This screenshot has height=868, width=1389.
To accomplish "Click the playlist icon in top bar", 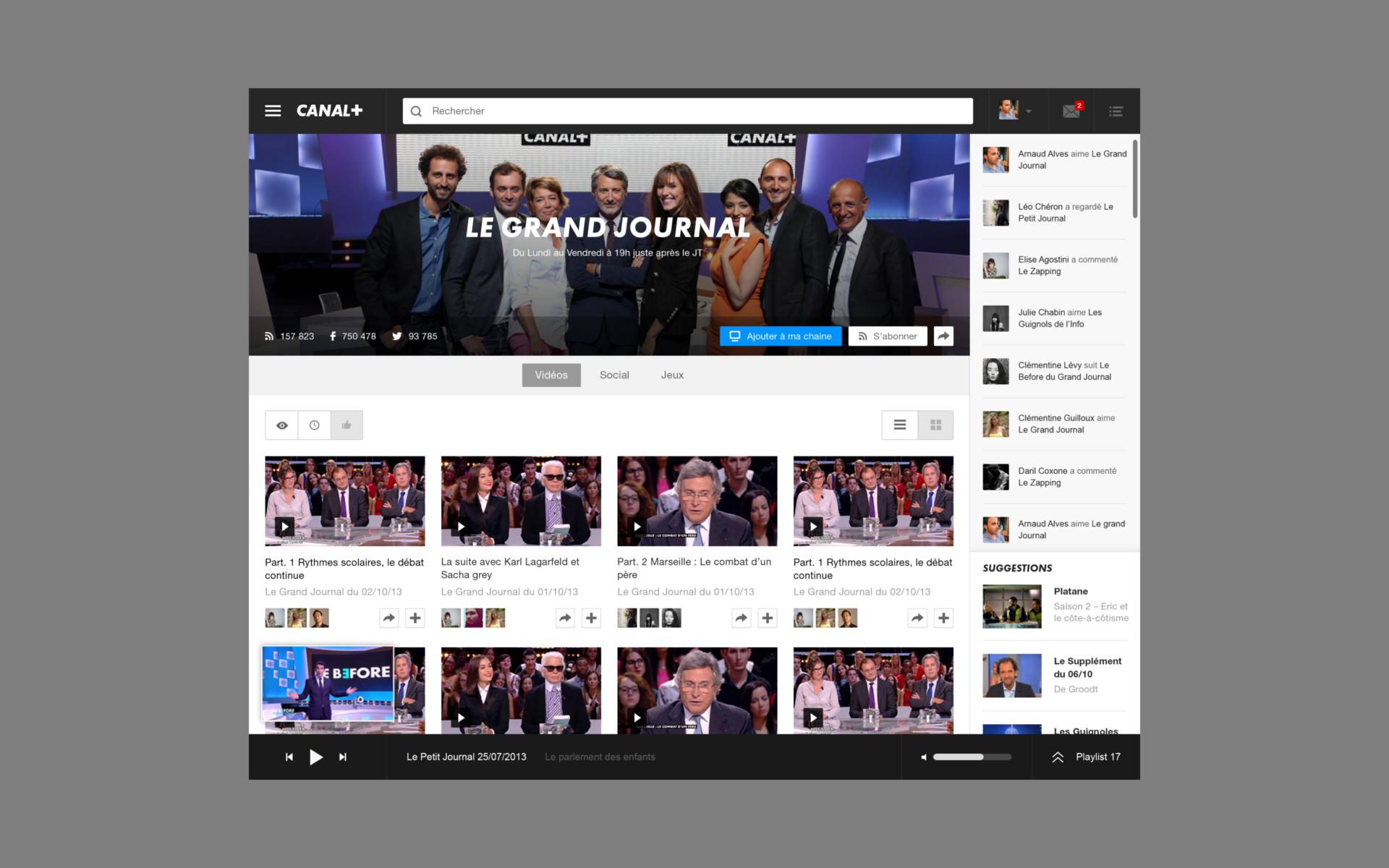I will coord(1116,111).
